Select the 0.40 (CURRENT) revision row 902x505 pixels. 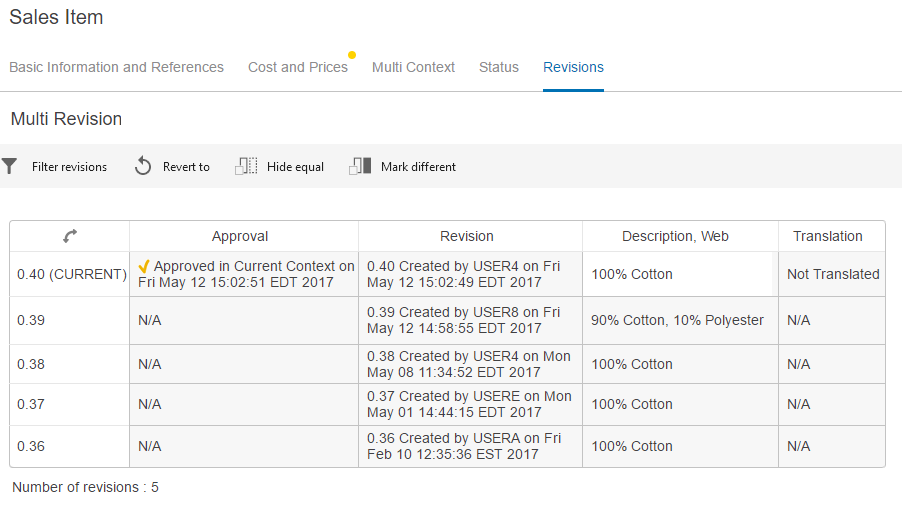tap(71, 274)
